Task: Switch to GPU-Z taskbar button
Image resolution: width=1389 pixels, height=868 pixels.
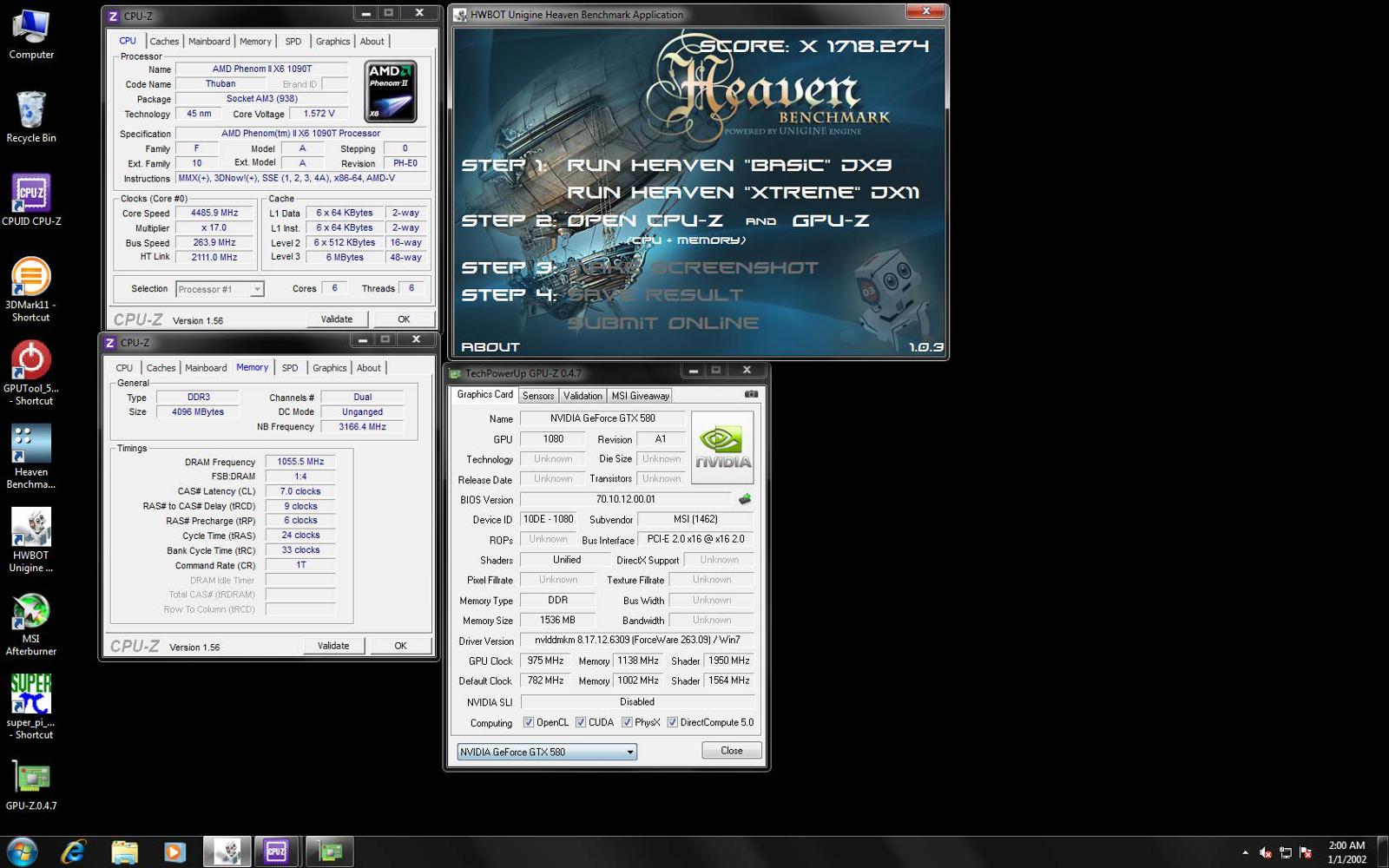Action: pyautogui.click(x=330, y=852)
